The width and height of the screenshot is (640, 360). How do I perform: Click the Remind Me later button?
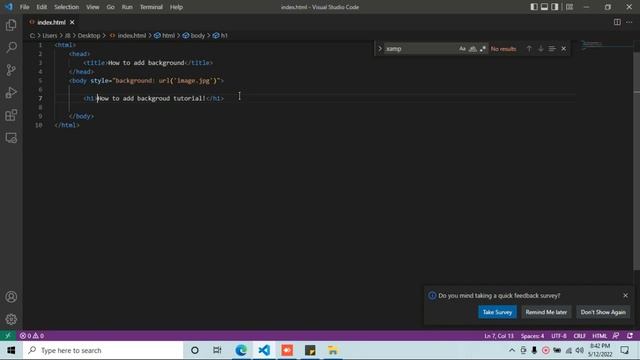(x=546, y=312)
